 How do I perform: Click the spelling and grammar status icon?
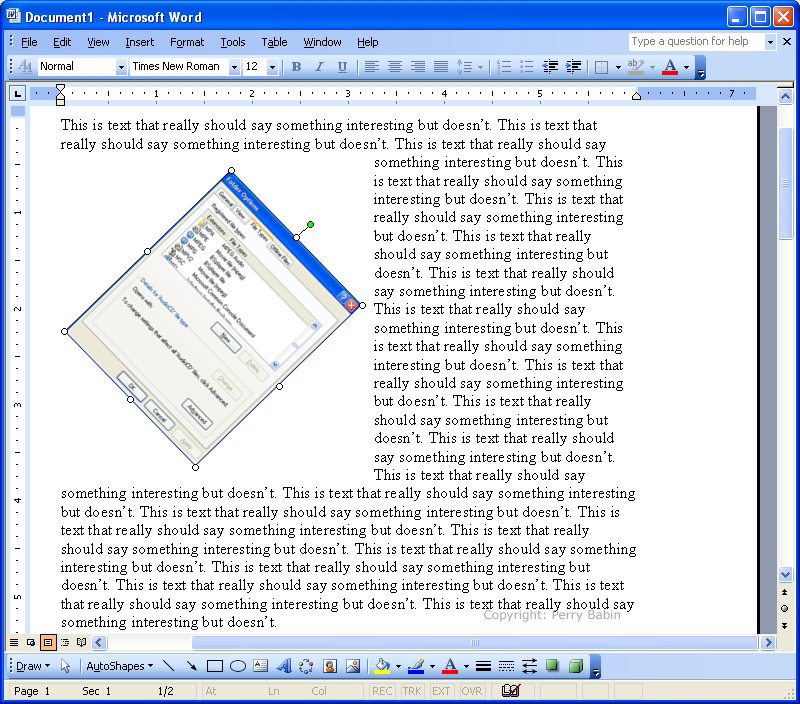511,691
